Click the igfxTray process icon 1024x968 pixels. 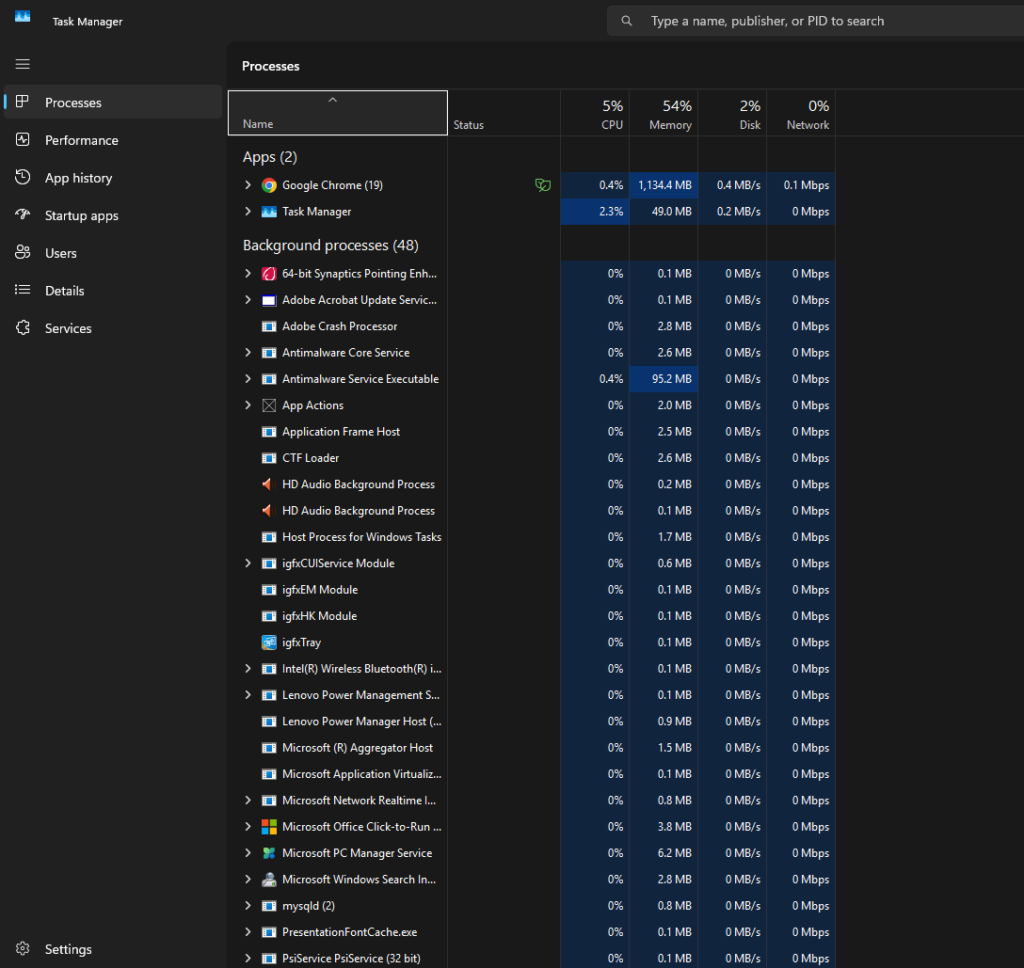pyautogui.click(x=268, y=642)
